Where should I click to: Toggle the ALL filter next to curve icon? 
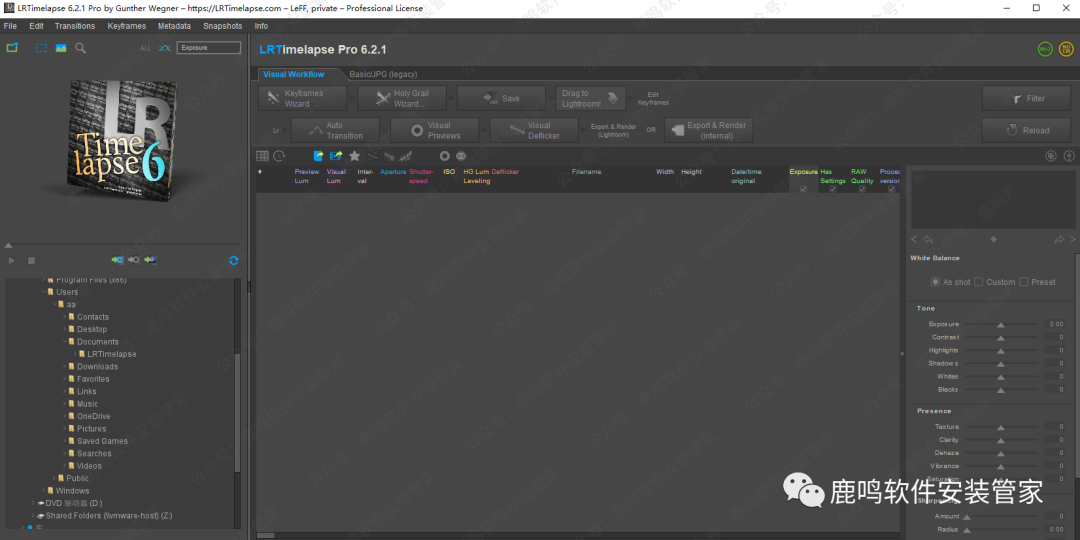coord(145,48)
